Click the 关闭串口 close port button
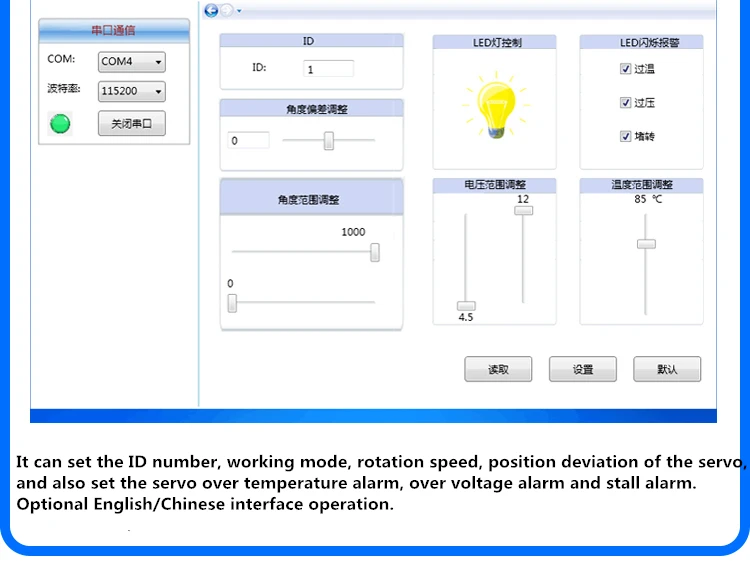 pos(132,123)
